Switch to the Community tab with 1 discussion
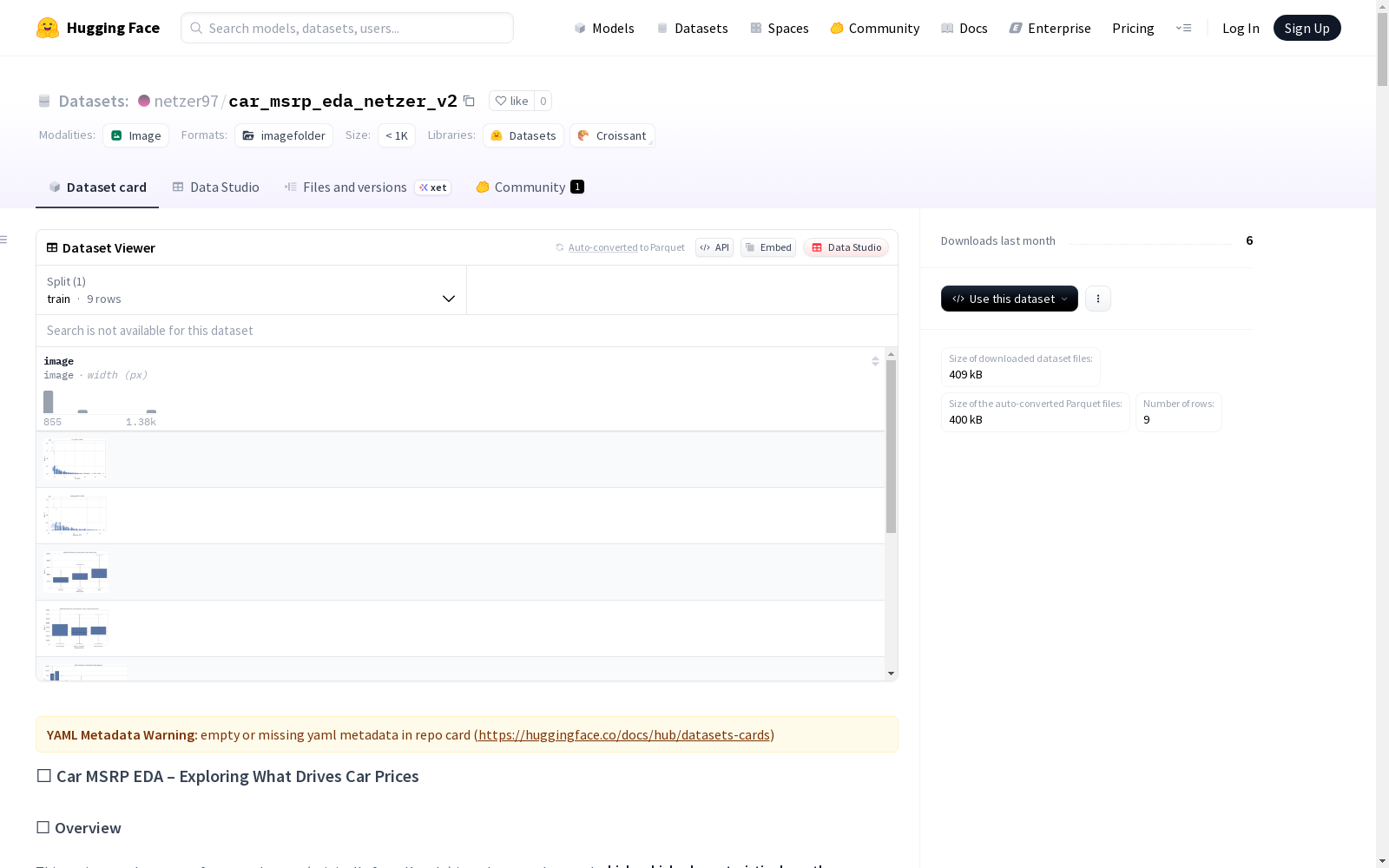Image resolution: width=1389 pixels, height=868 pixels. pyautogui.click(x=530, y=187)
